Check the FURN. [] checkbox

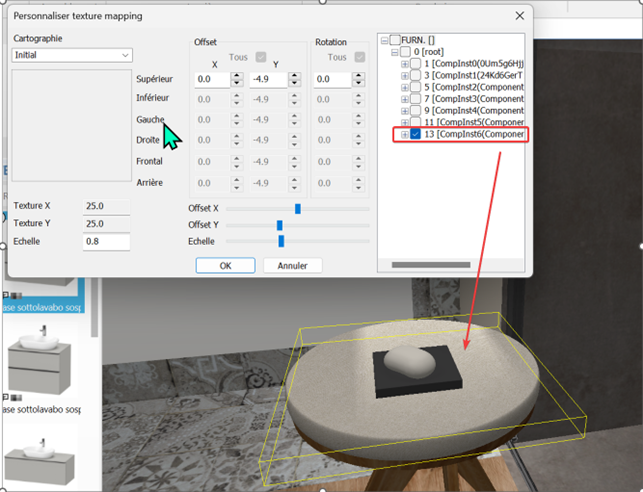395,40
